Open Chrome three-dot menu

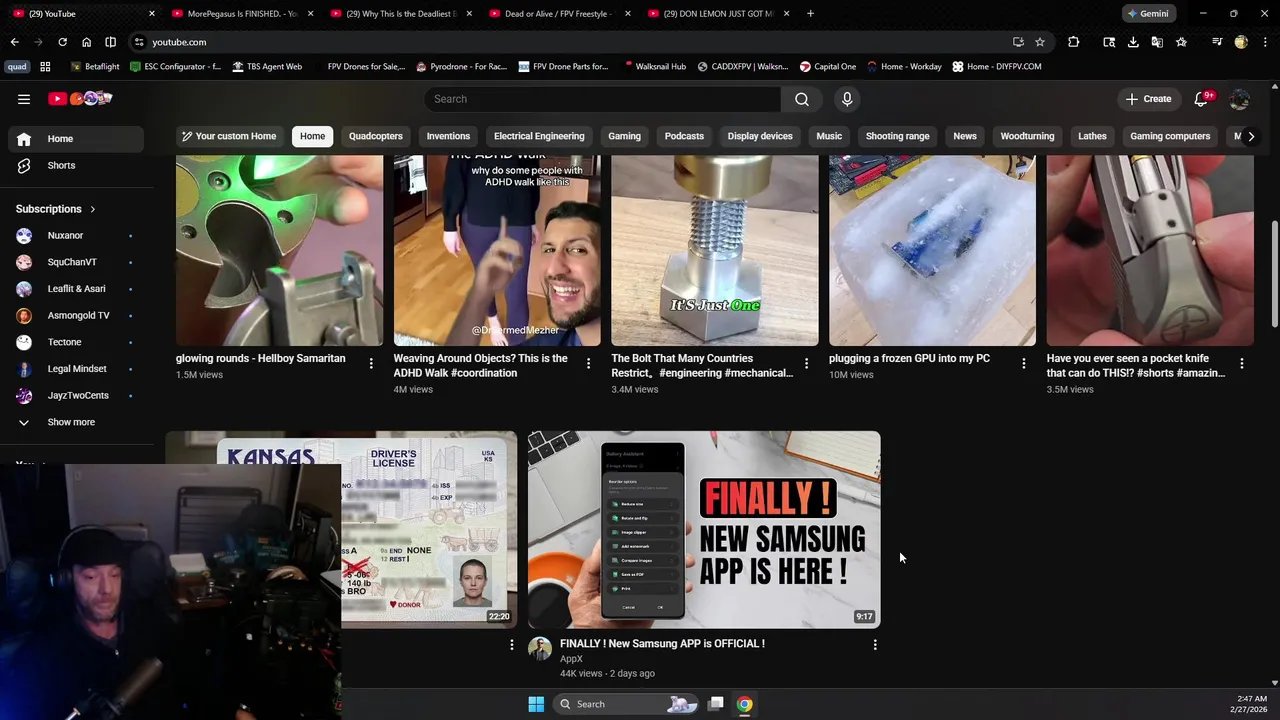[1265, 42]
